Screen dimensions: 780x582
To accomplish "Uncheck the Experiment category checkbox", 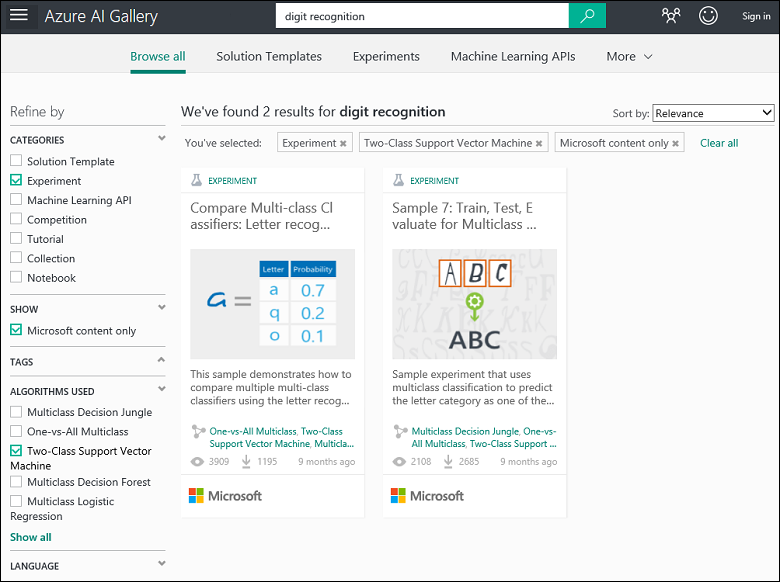I will 16,181.
